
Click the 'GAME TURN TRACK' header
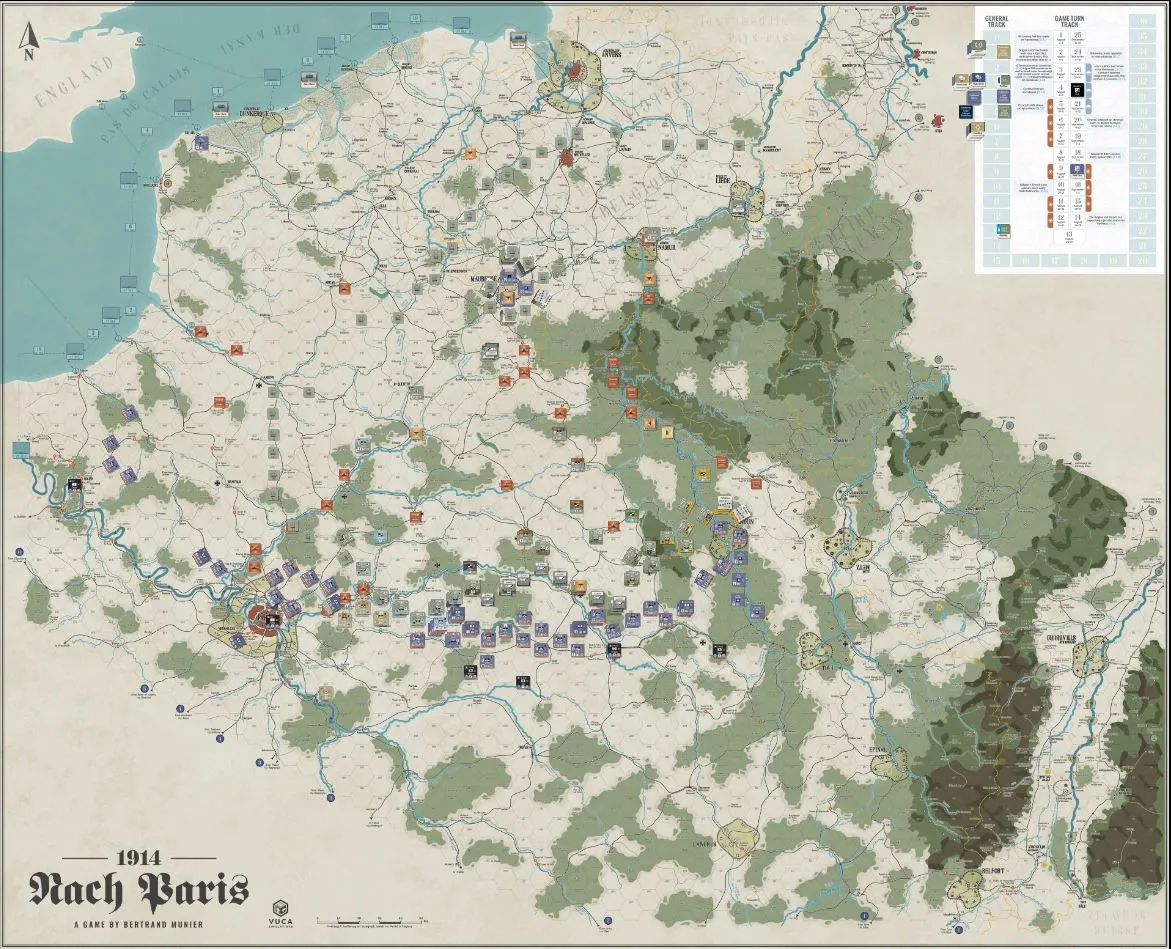[1069, 22]
